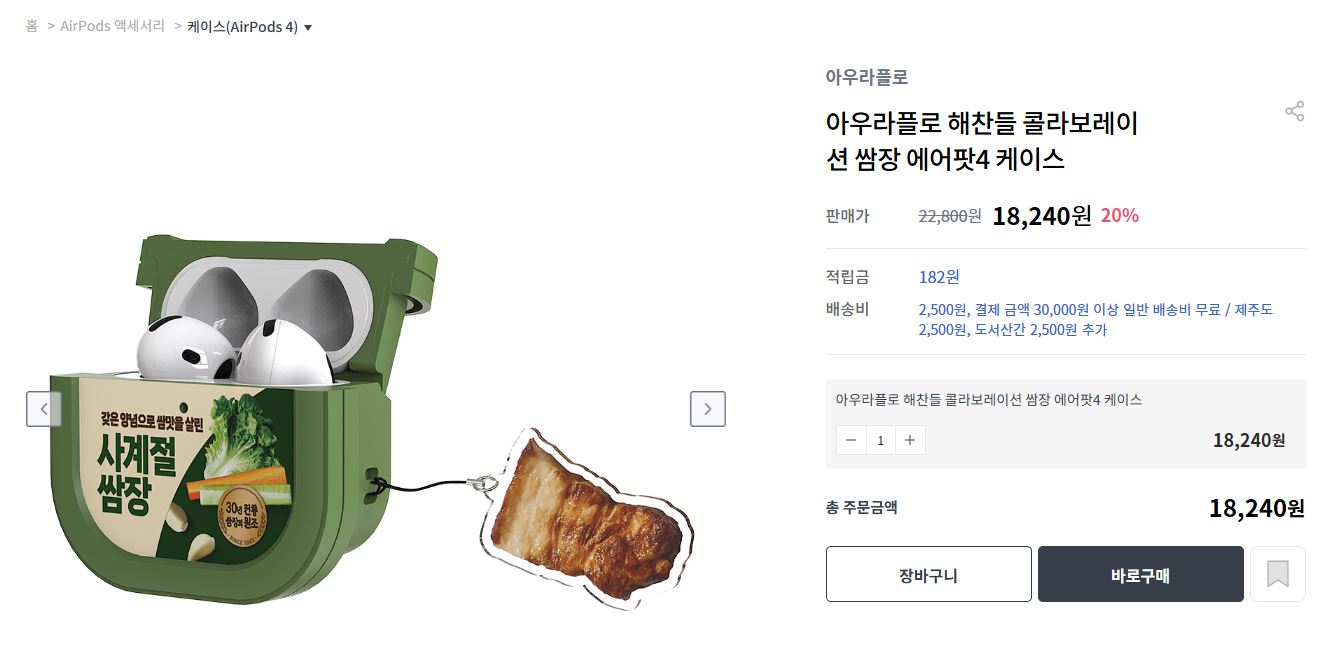Add the item via the 장바구니 button

(x=928, y=574)
